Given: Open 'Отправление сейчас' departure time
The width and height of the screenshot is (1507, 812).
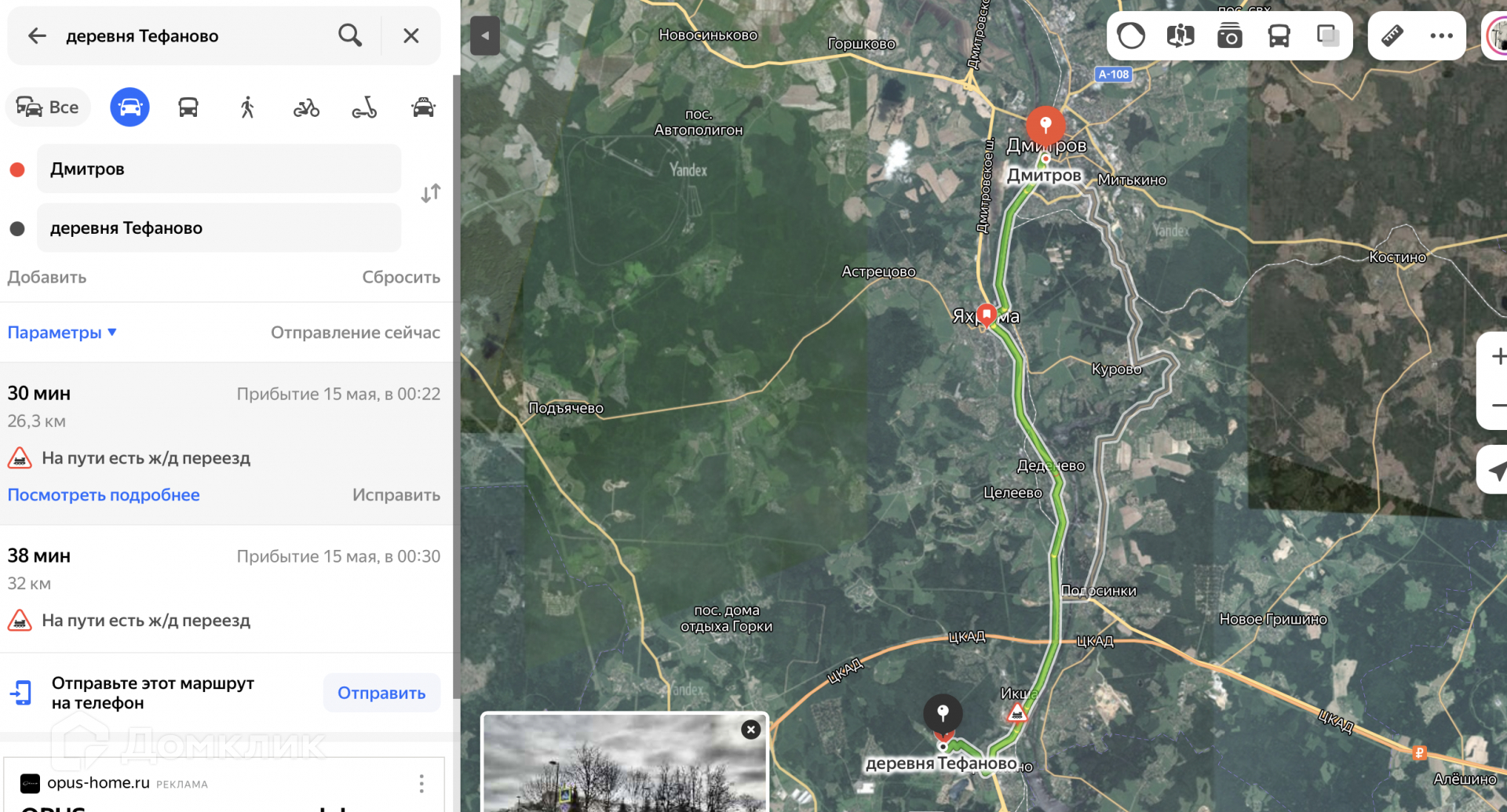Looking at the screenshot, I should point(356,333).
